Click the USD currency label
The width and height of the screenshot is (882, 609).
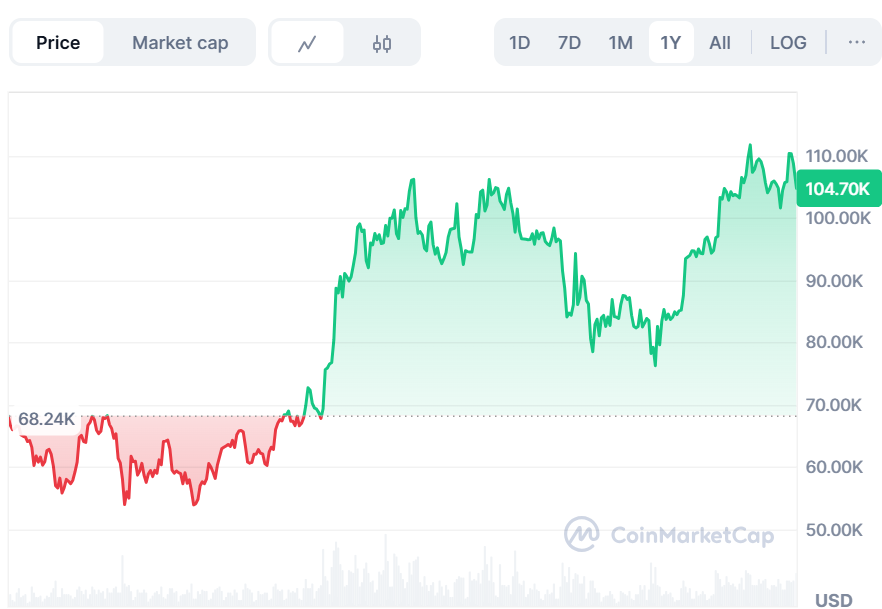click(833, 600)
